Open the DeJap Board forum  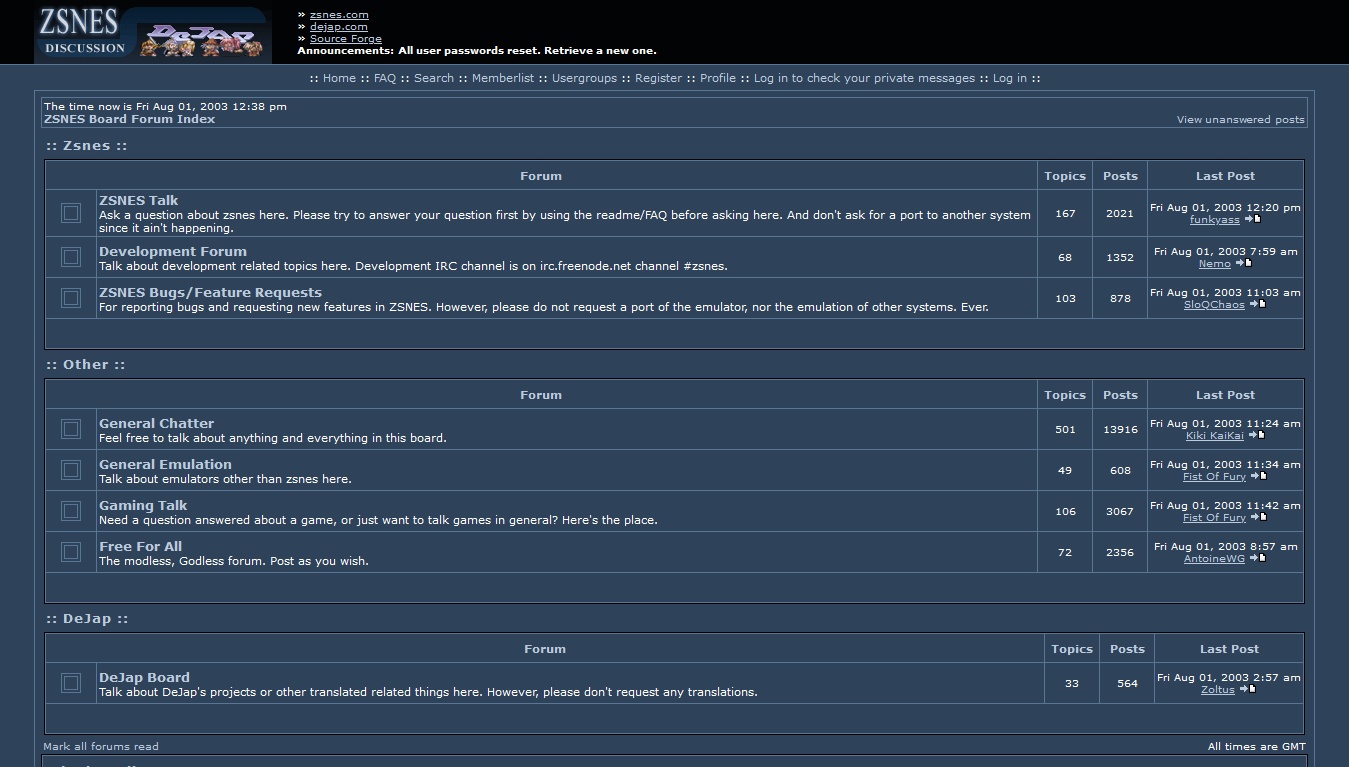(x=144, y=678)
